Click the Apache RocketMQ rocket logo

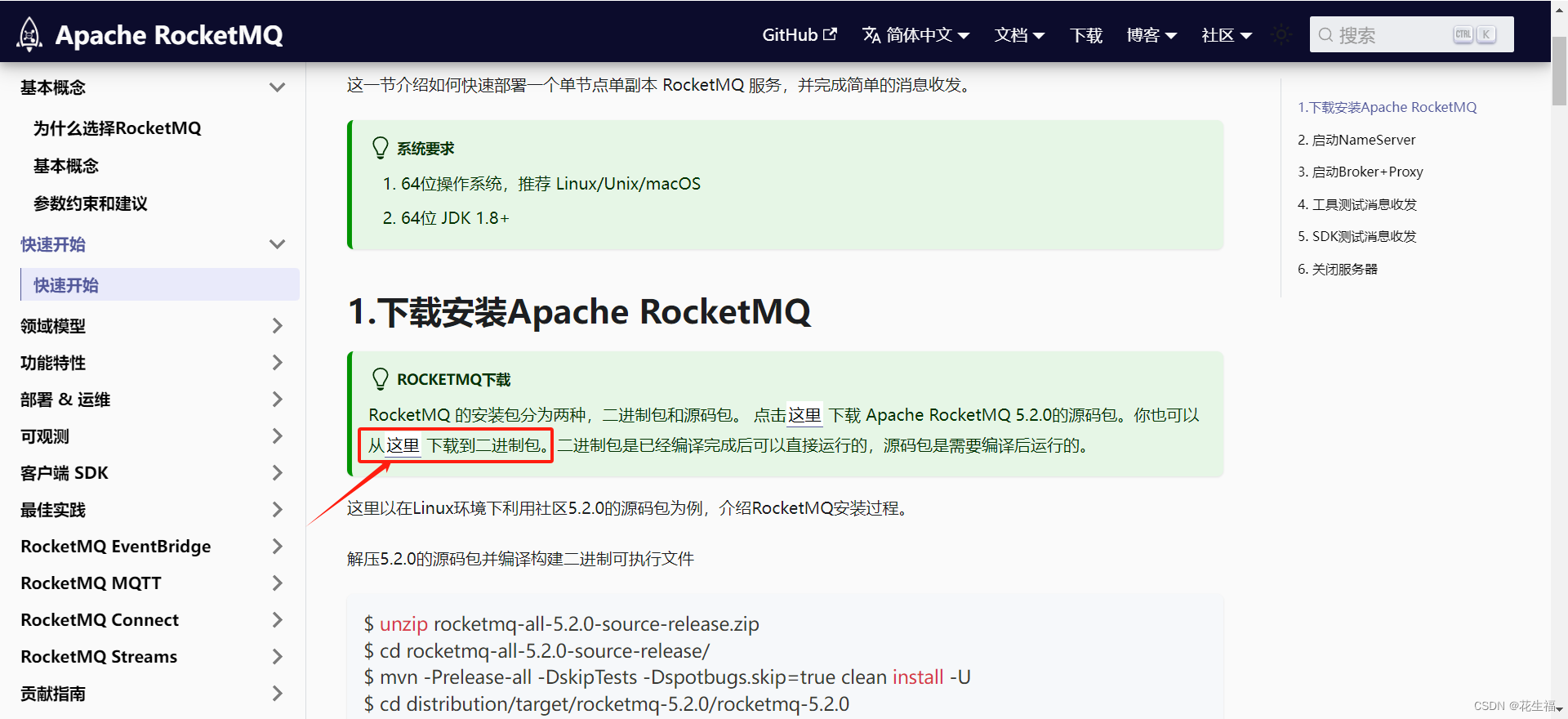tap(30, 34)
